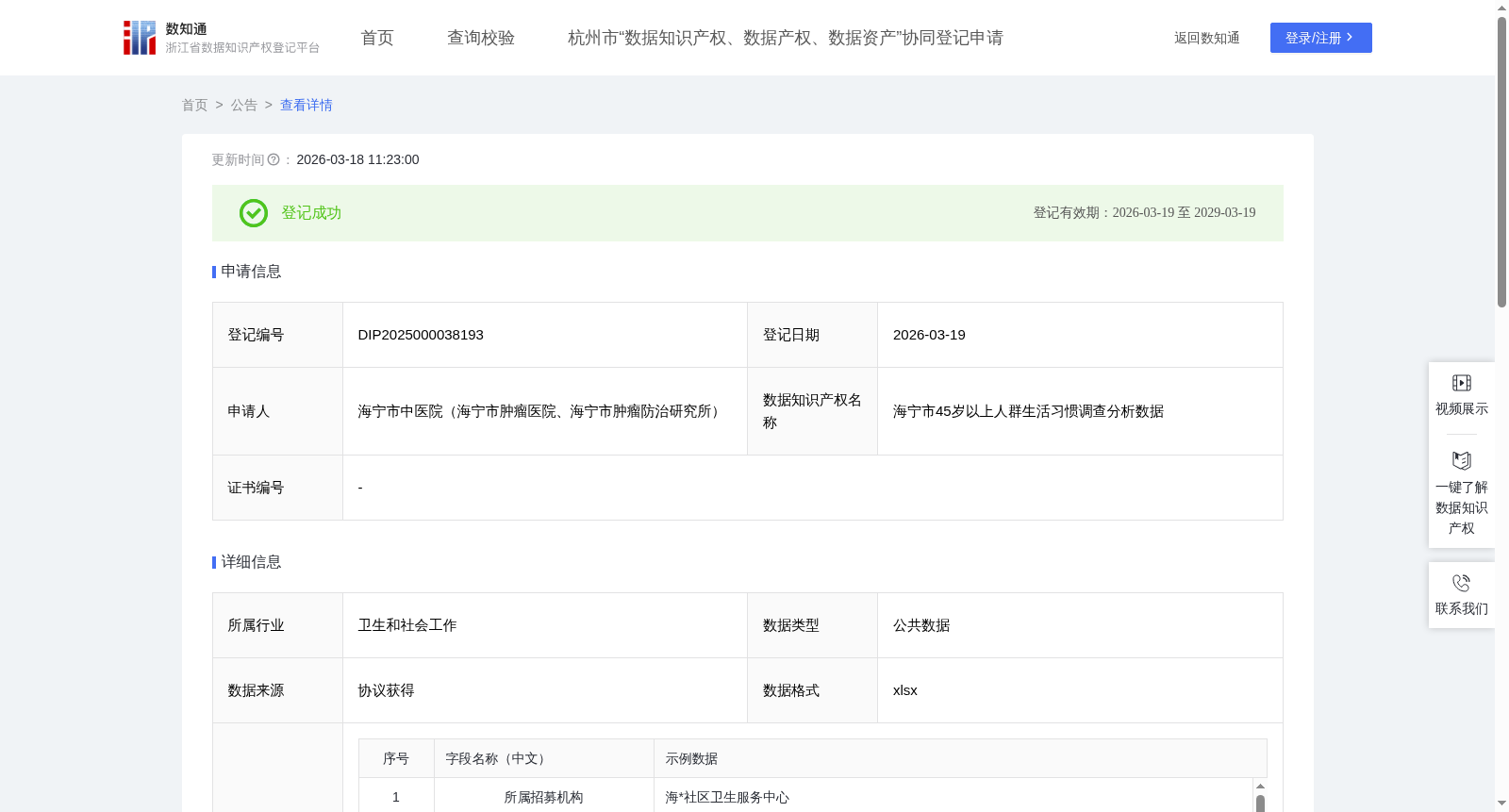Select the xlsx data format value

pyautogui.click(x=905, y=690)
